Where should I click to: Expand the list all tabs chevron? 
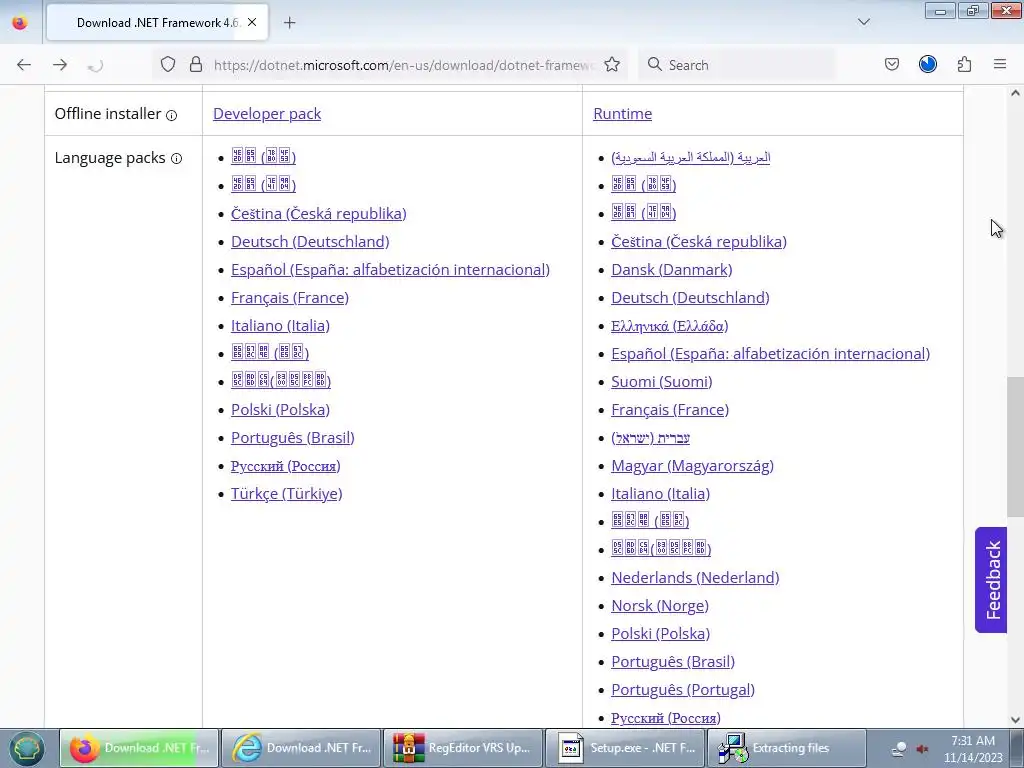pyautogui.click(x=864, y=22)
